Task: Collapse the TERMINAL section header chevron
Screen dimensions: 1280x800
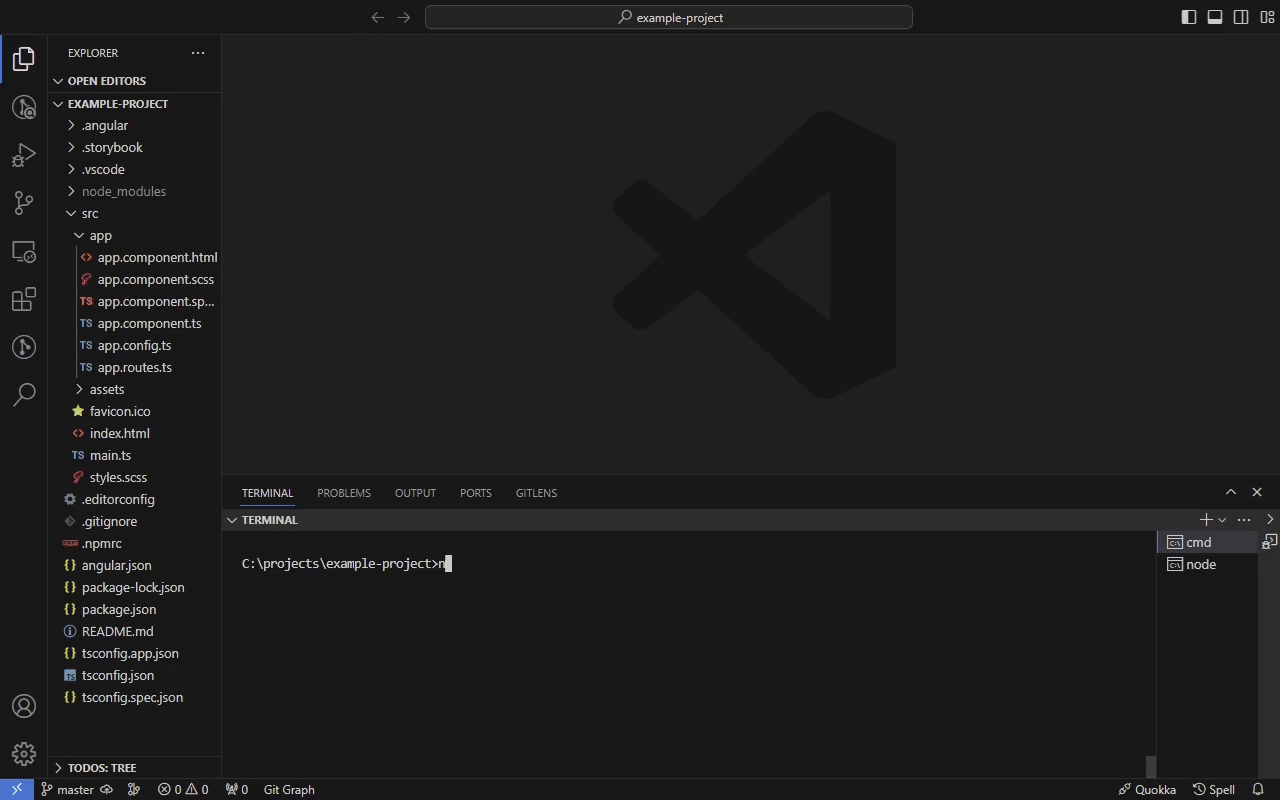Action: (x=232, y=520)
